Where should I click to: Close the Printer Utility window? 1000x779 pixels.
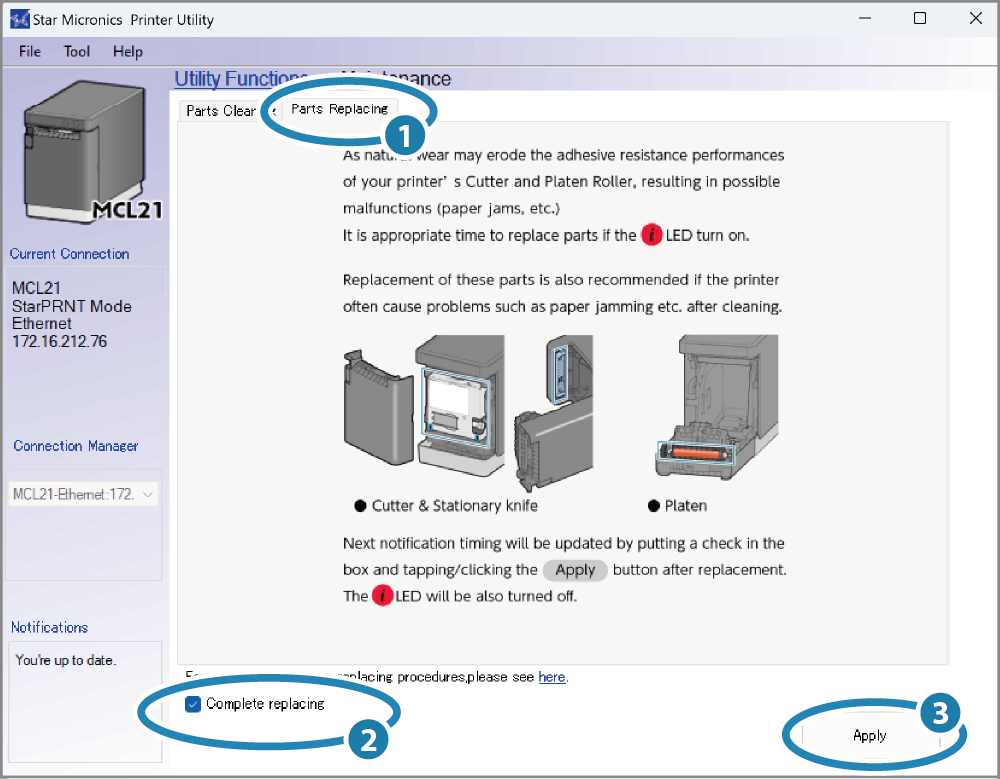[x=975, y=19]
